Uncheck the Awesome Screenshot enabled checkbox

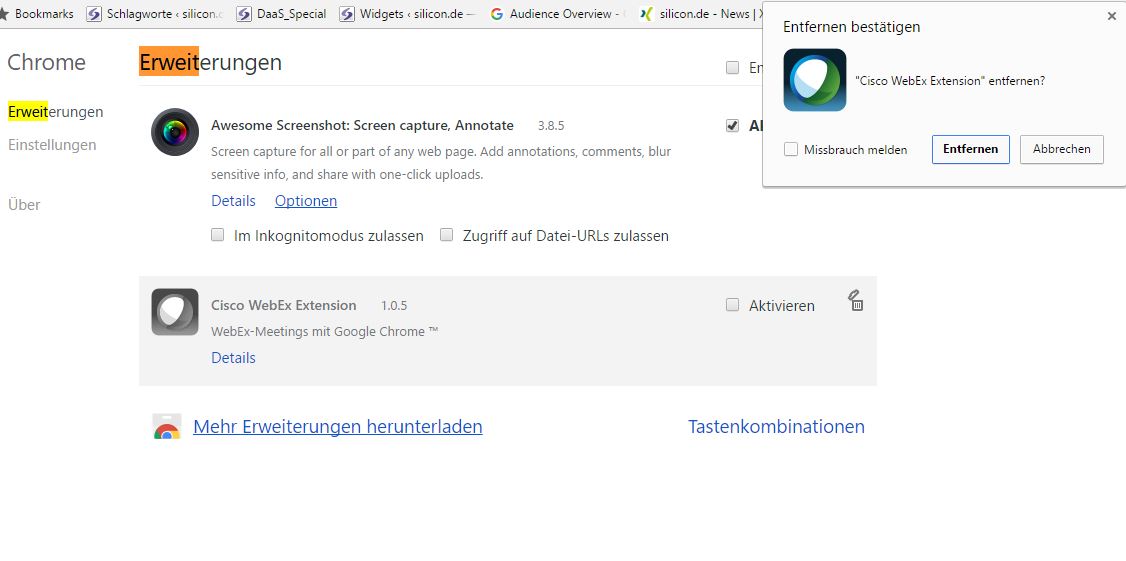732,126
